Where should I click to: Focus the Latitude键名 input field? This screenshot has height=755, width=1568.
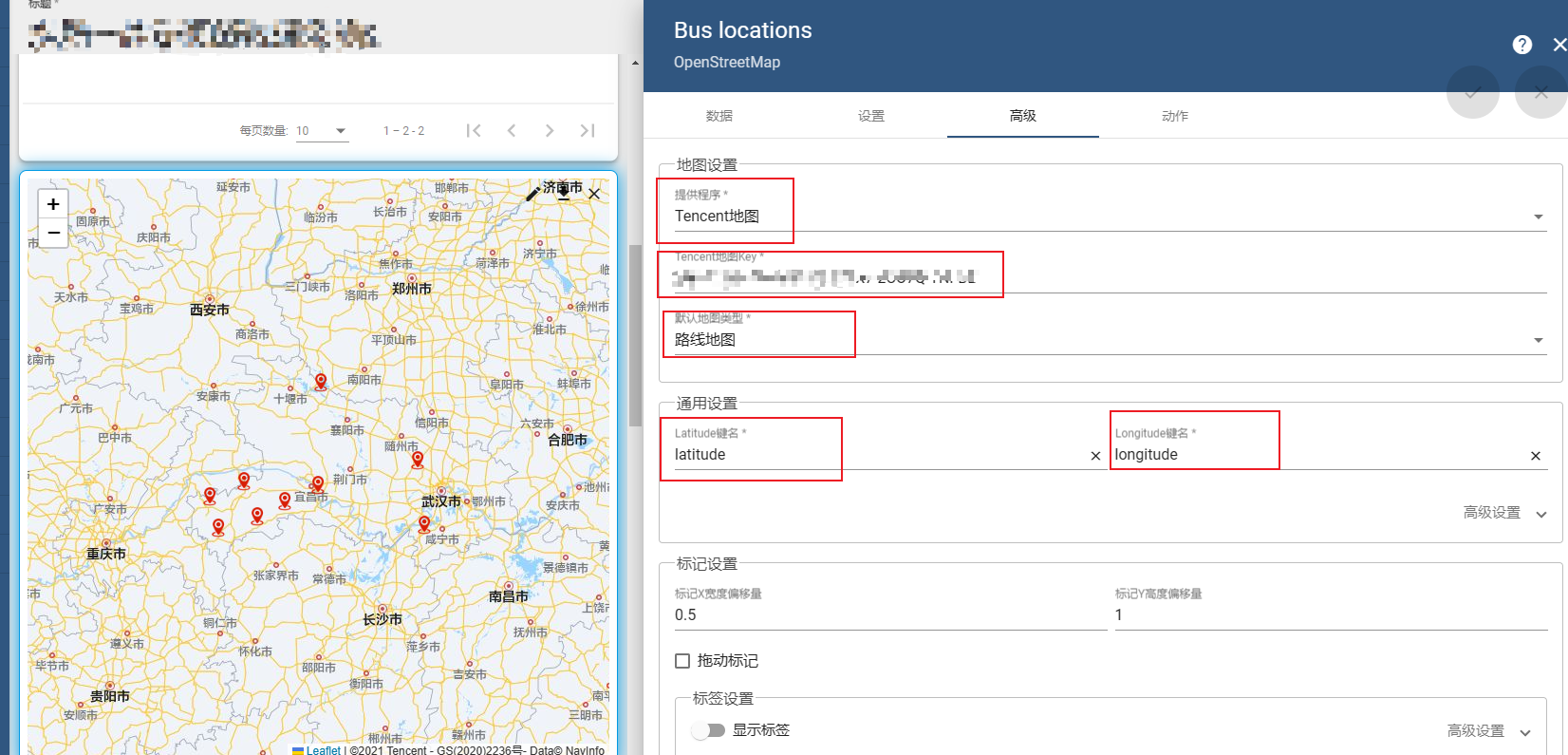(881, 455)
